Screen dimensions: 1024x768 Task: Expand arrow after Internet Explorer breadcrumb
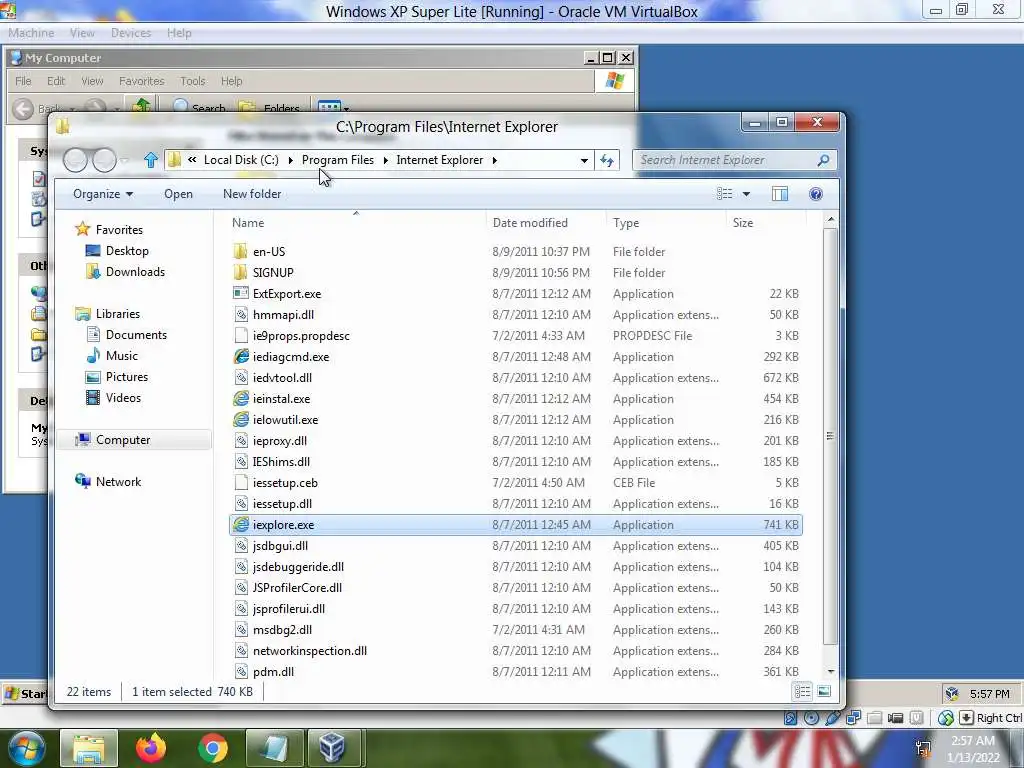(494, 160)
